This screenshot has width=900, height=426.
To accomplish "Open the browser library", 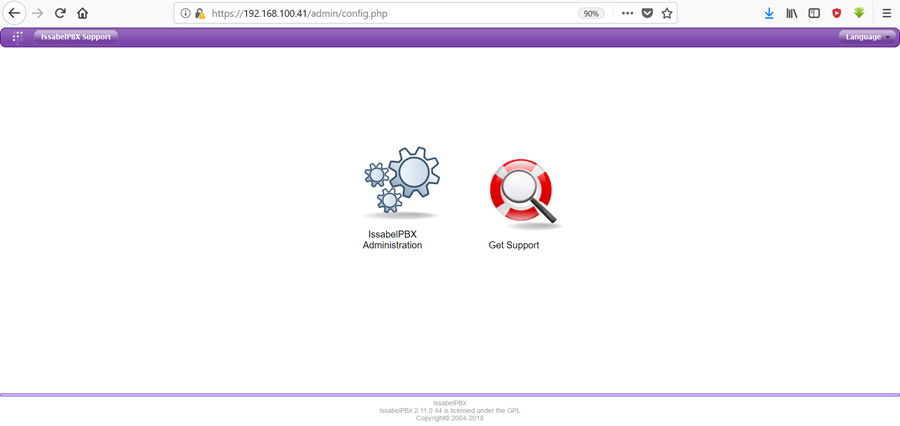I will click(792, 13).
